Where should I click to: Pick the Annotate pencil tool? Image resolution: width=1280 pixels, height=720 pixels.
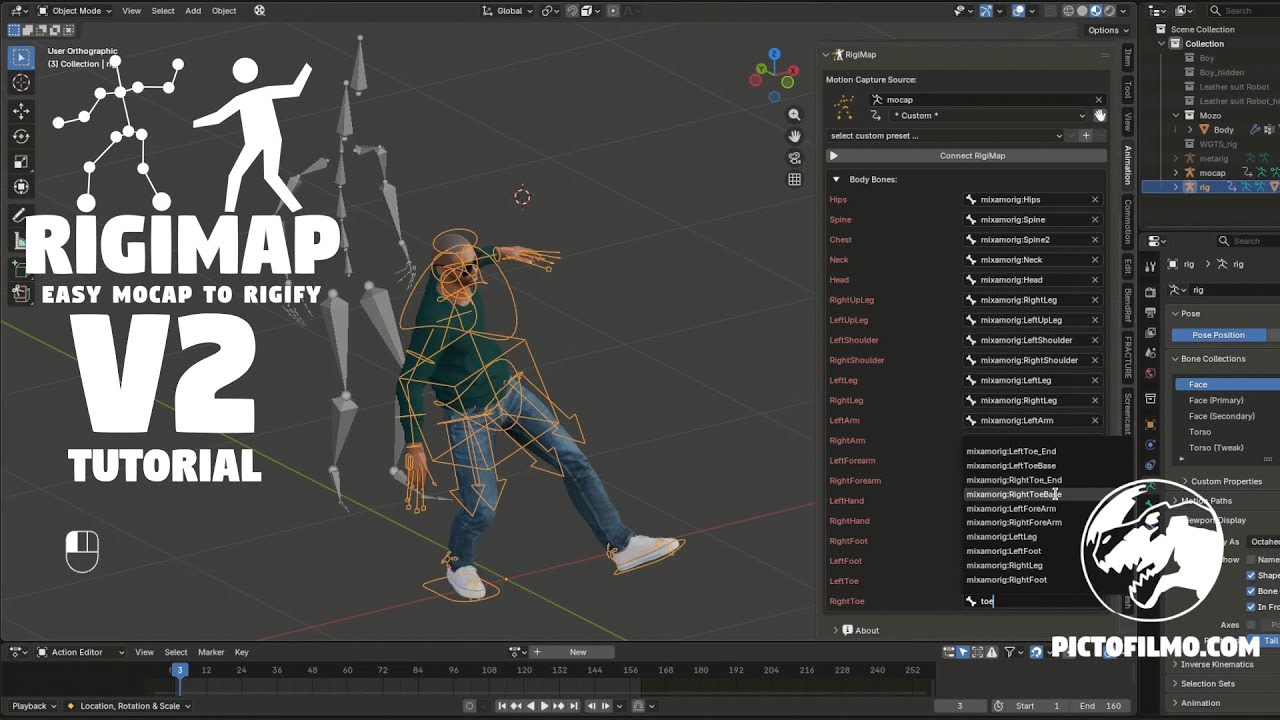click(x=19, y=215)
